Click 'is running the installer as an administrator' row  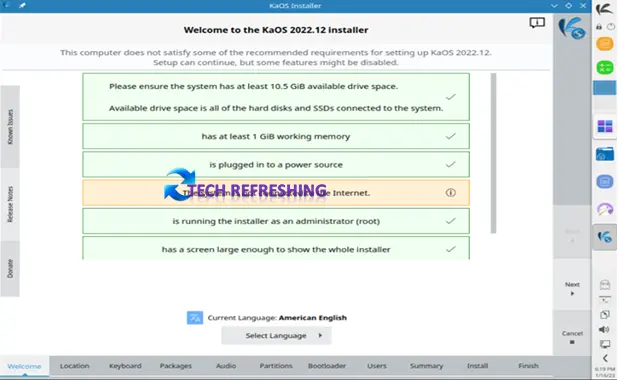[x=276, y=221]
